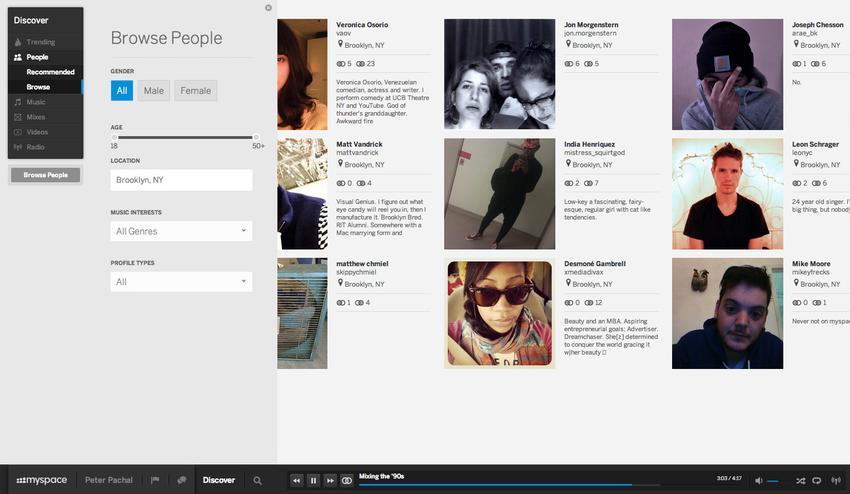850x494 pixels.
Task: Open Matt Vandrick's profile name link
Action: click(359, 144)
